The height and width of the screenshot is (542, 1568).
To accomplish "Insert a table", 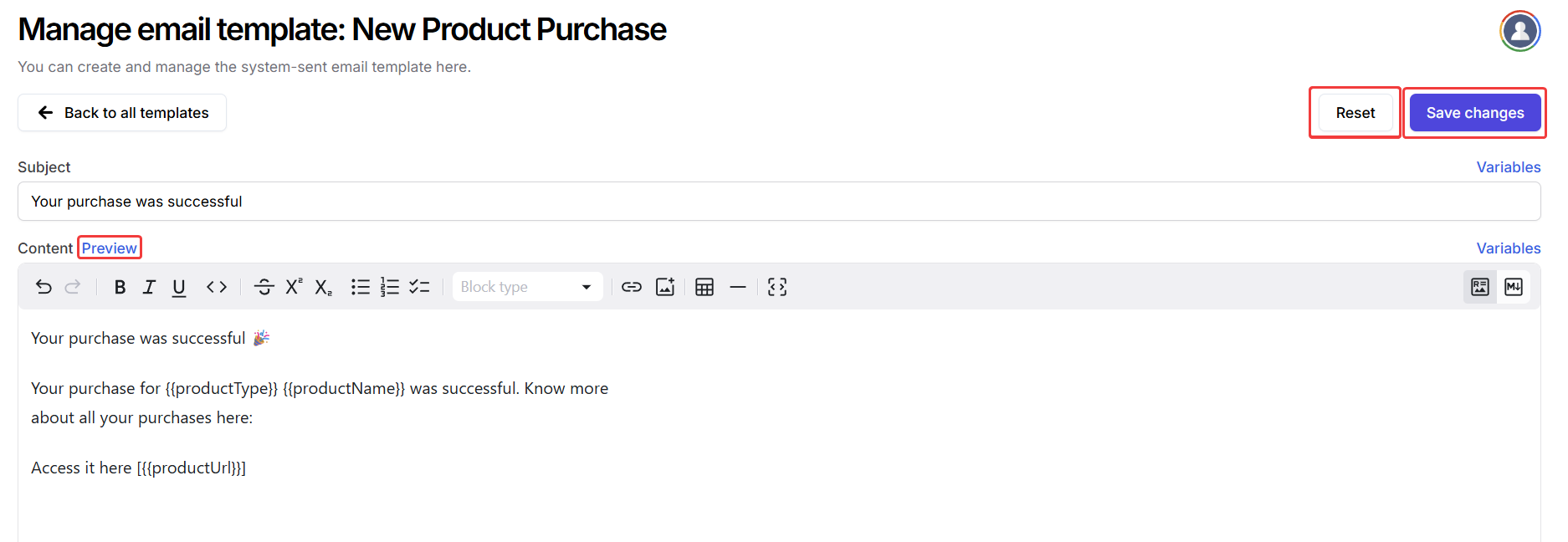I will click(705, 287).
